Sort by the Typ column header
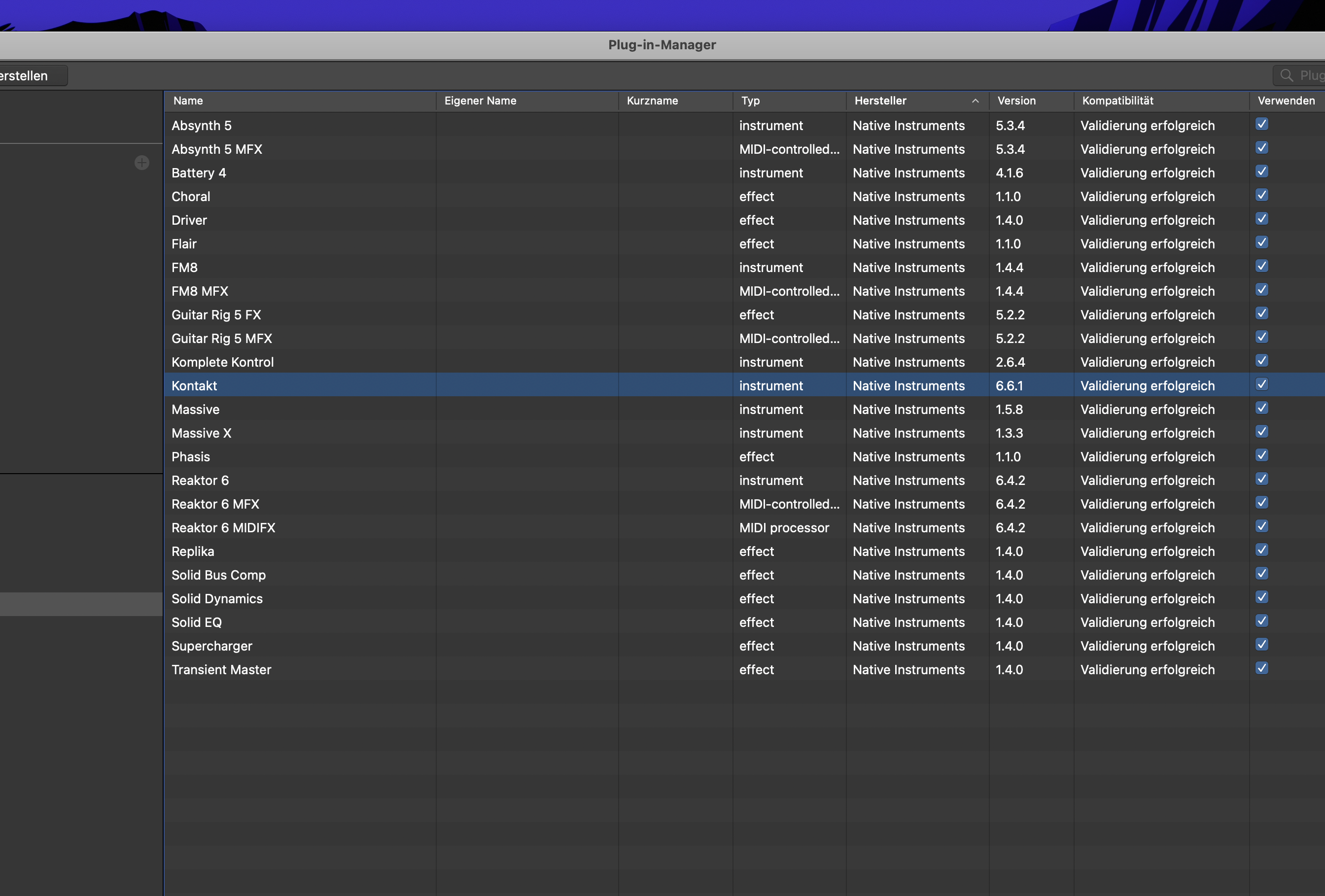The image size is (1325, 896). [x=750, y=101]
